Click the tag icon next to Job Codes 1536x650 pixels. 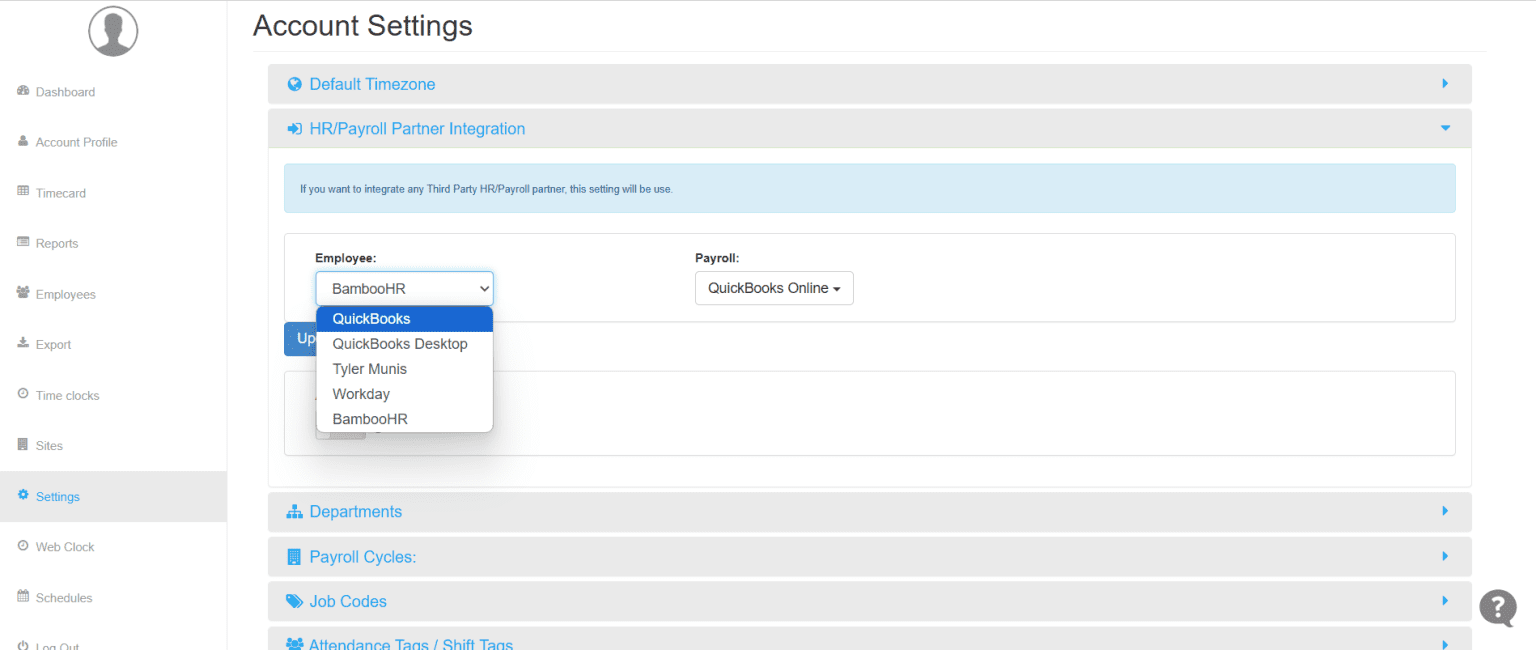coord(294,601)
